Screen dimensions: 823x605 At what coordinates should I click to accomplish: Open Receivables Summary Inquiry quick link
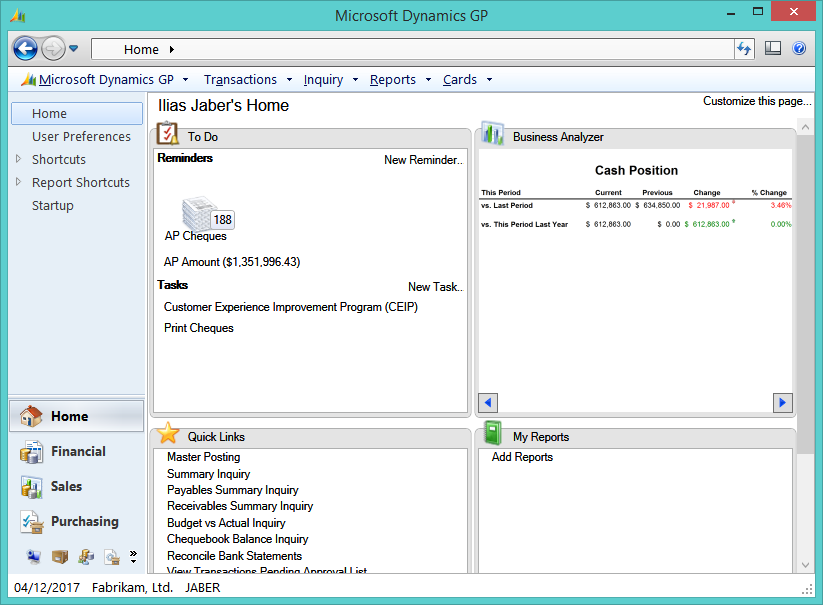pyautogui.click(x=240, y=506)
